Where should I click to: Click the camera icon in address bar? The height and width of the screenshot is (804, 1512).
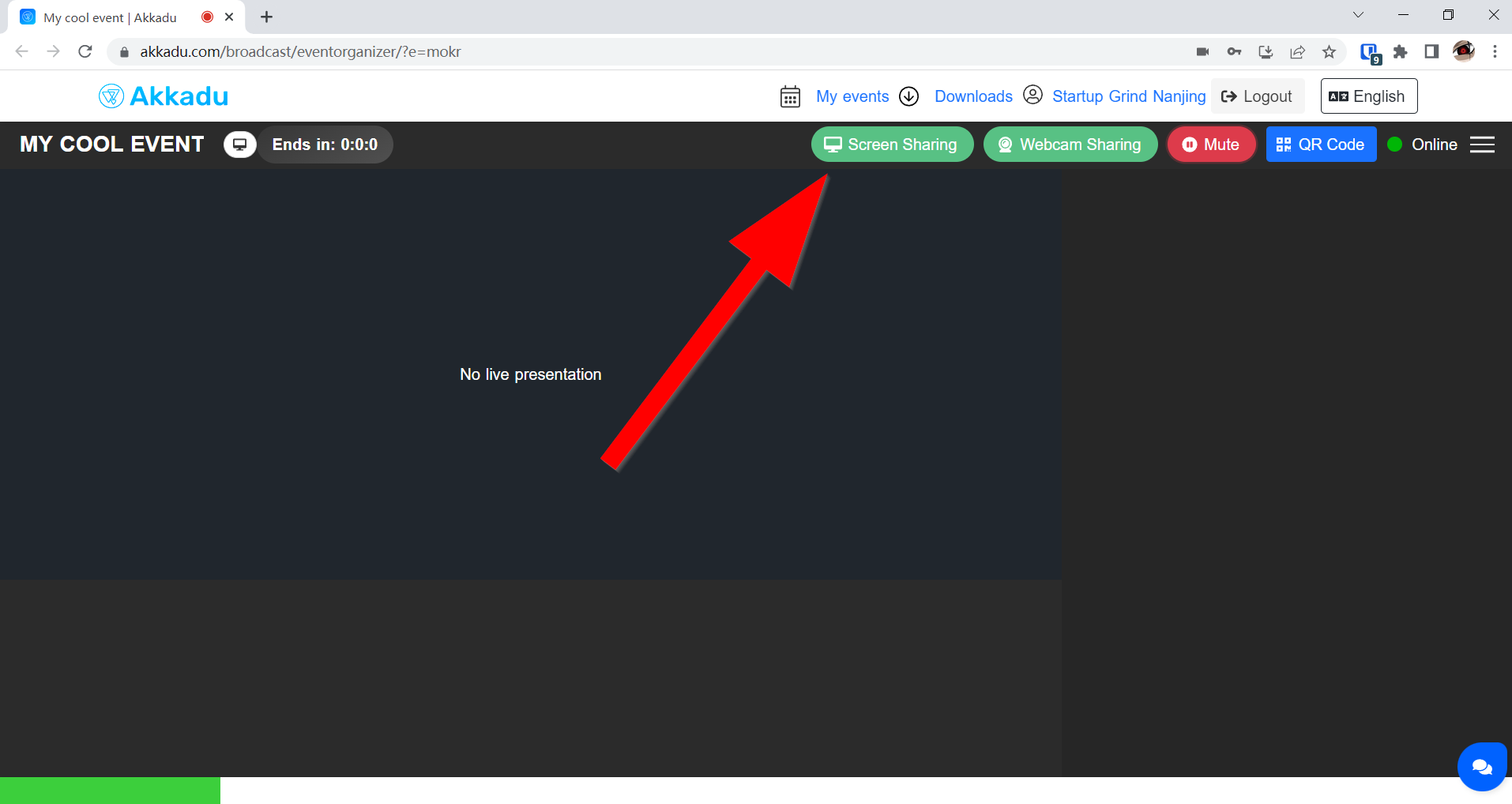1202,51
